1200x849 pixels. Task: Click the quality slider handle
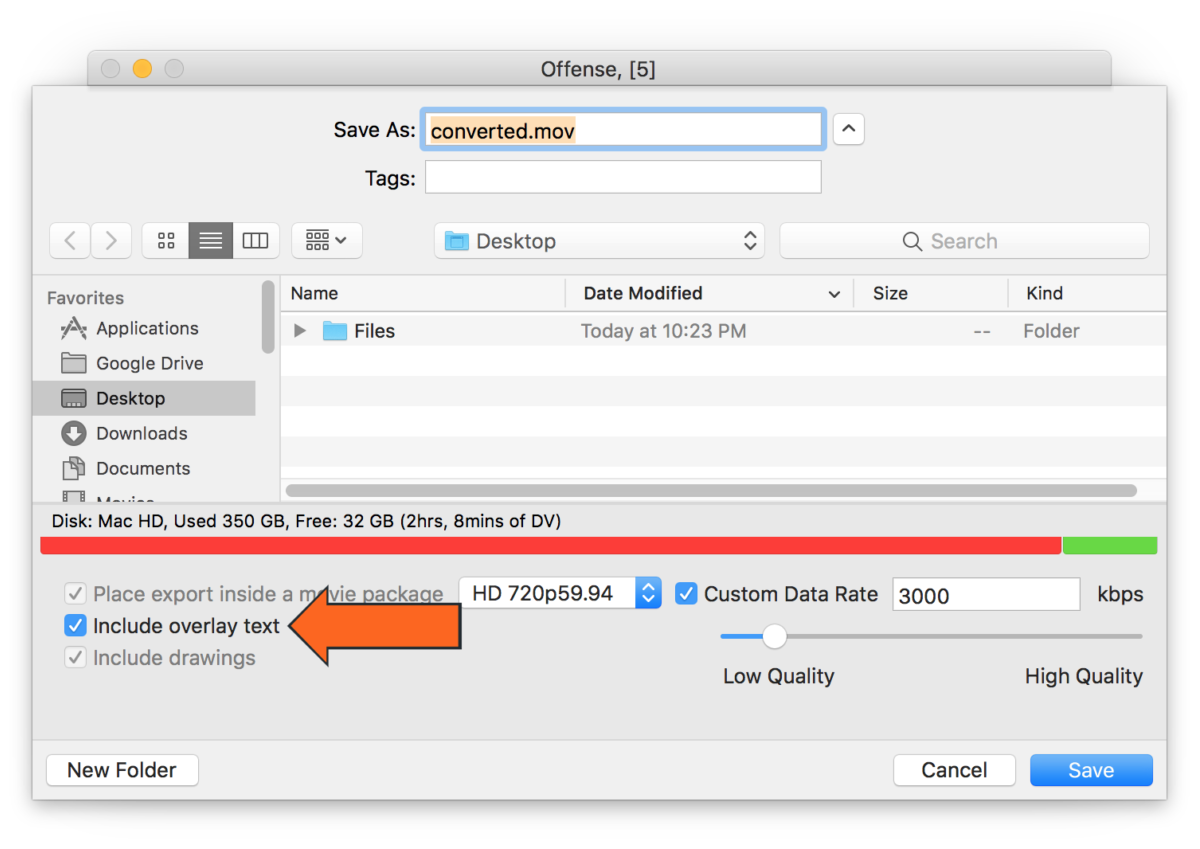(x=774, y=636)
